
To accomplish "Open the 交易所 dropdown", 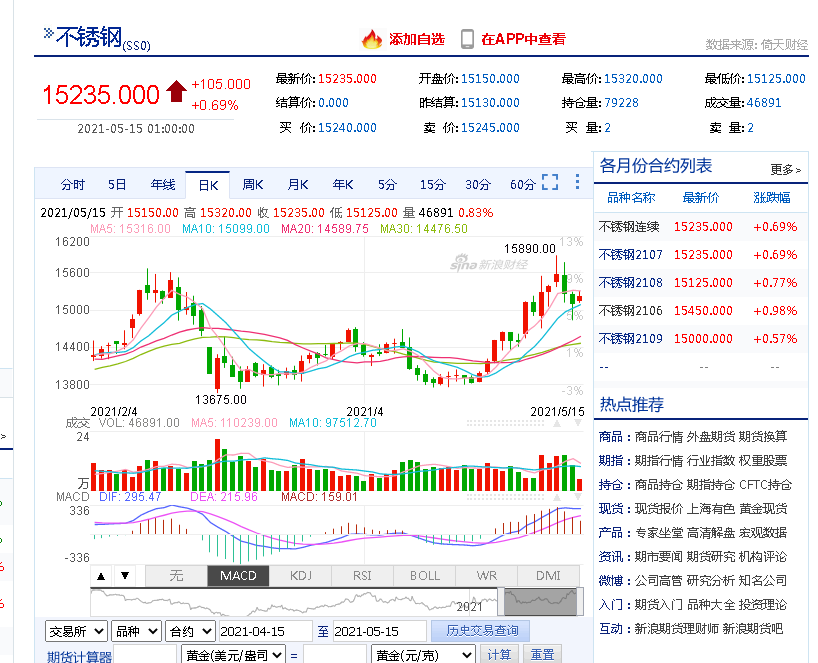I will pos(77,631).
